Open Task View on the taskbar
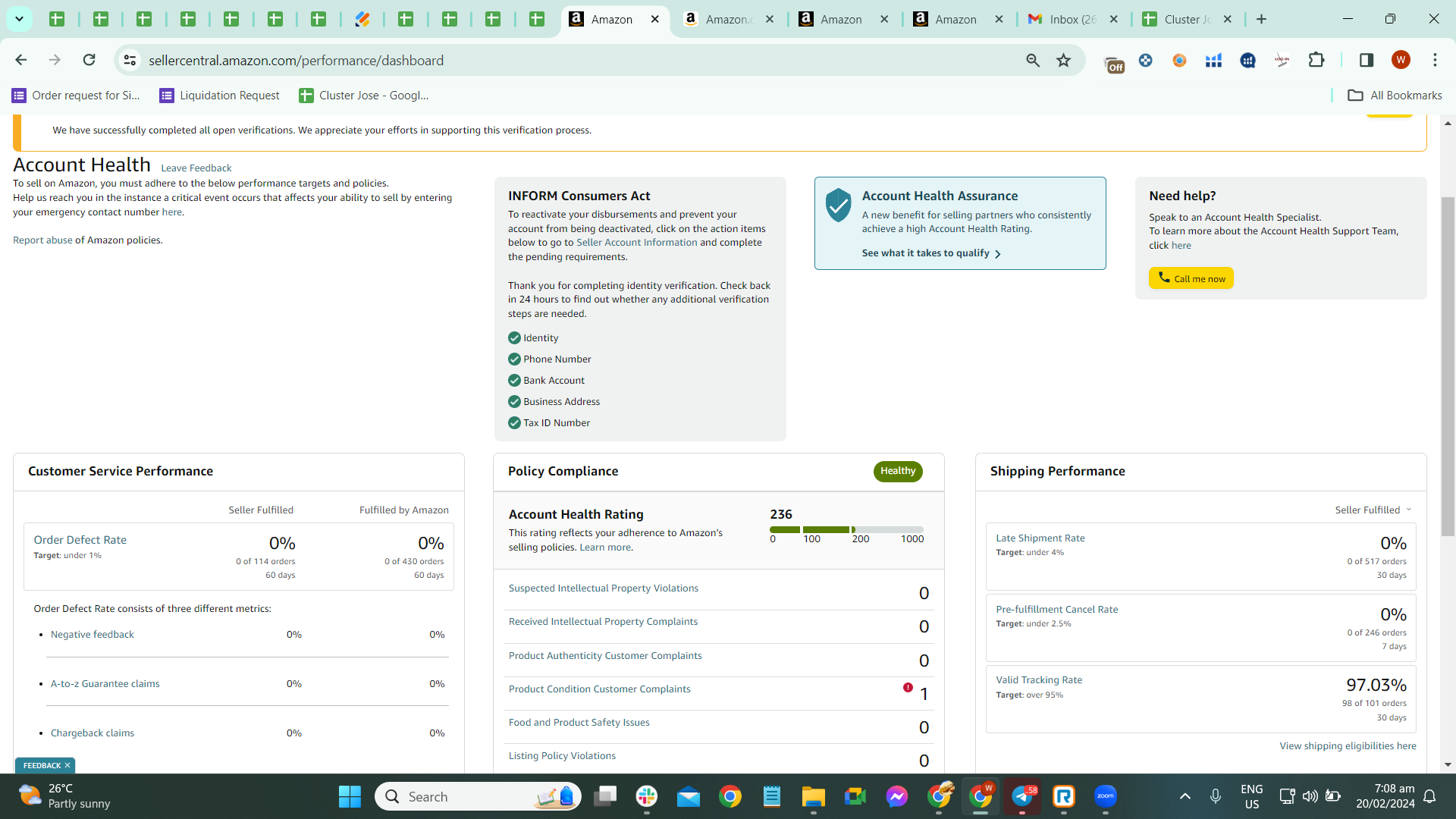 coord(605,796)
